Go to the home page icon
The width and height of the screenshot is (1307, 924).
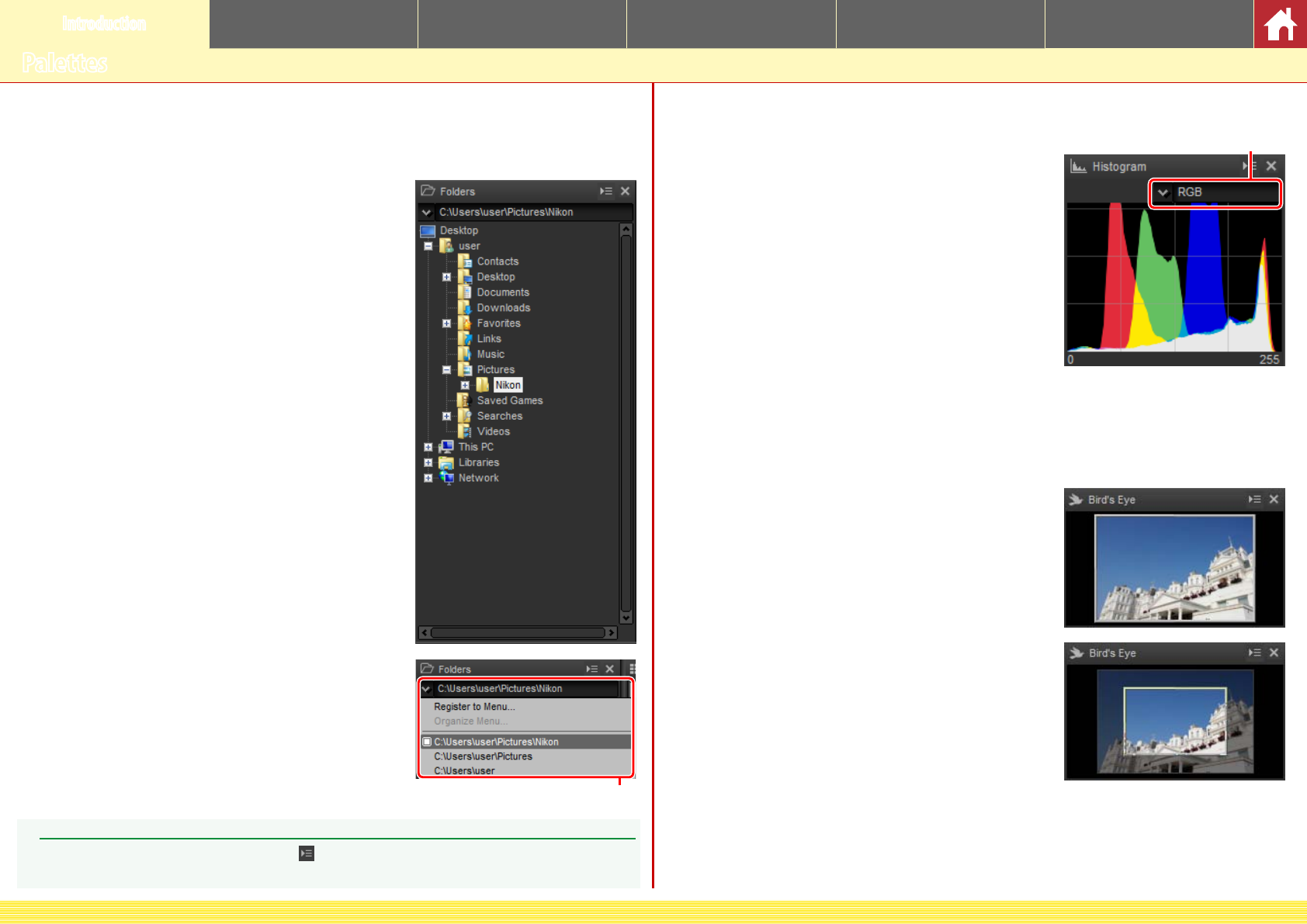click(x=1280, y=24)
